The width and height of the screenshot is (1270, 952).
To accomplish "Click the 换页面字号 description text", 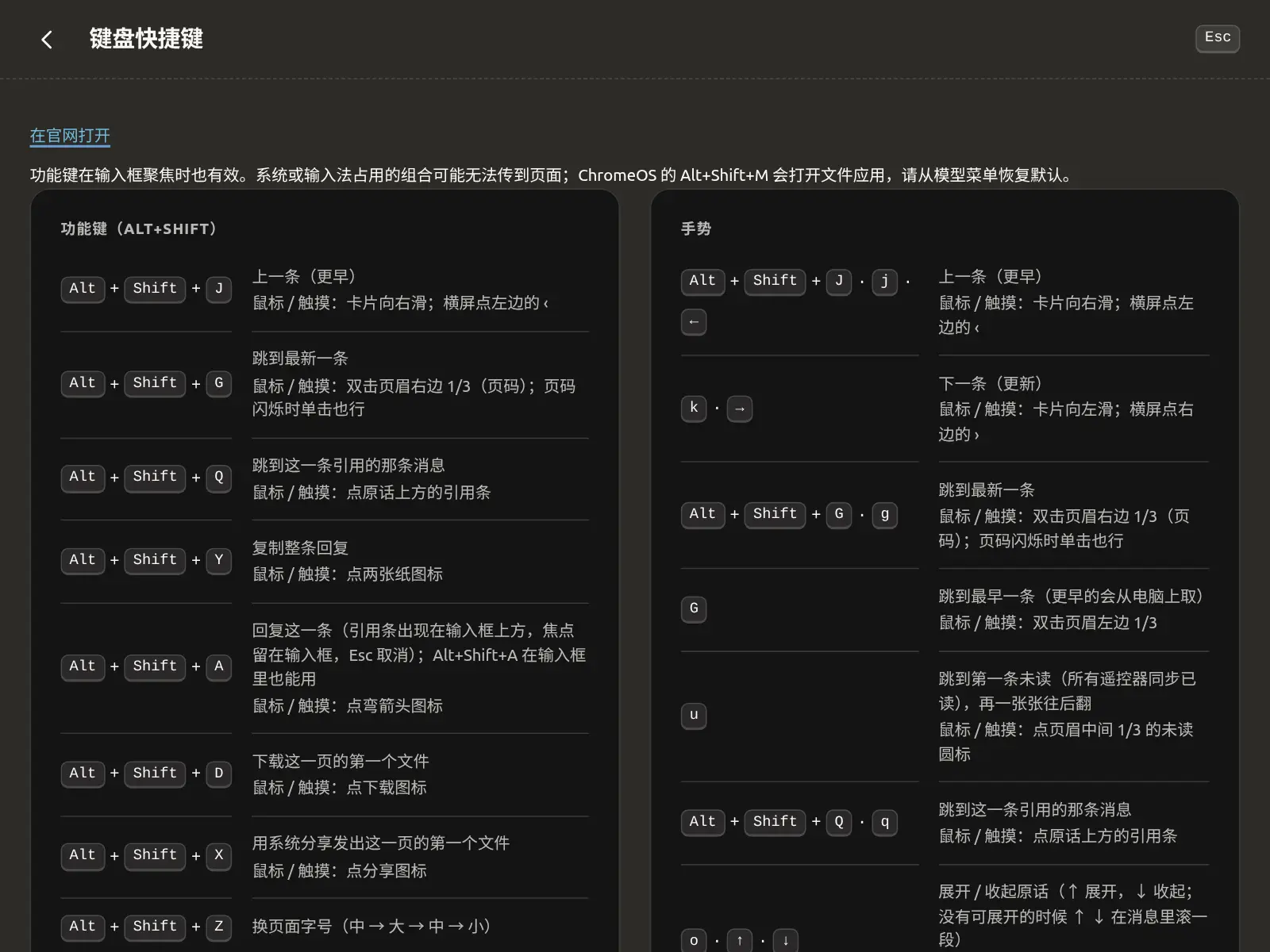I will pos(371,927).
